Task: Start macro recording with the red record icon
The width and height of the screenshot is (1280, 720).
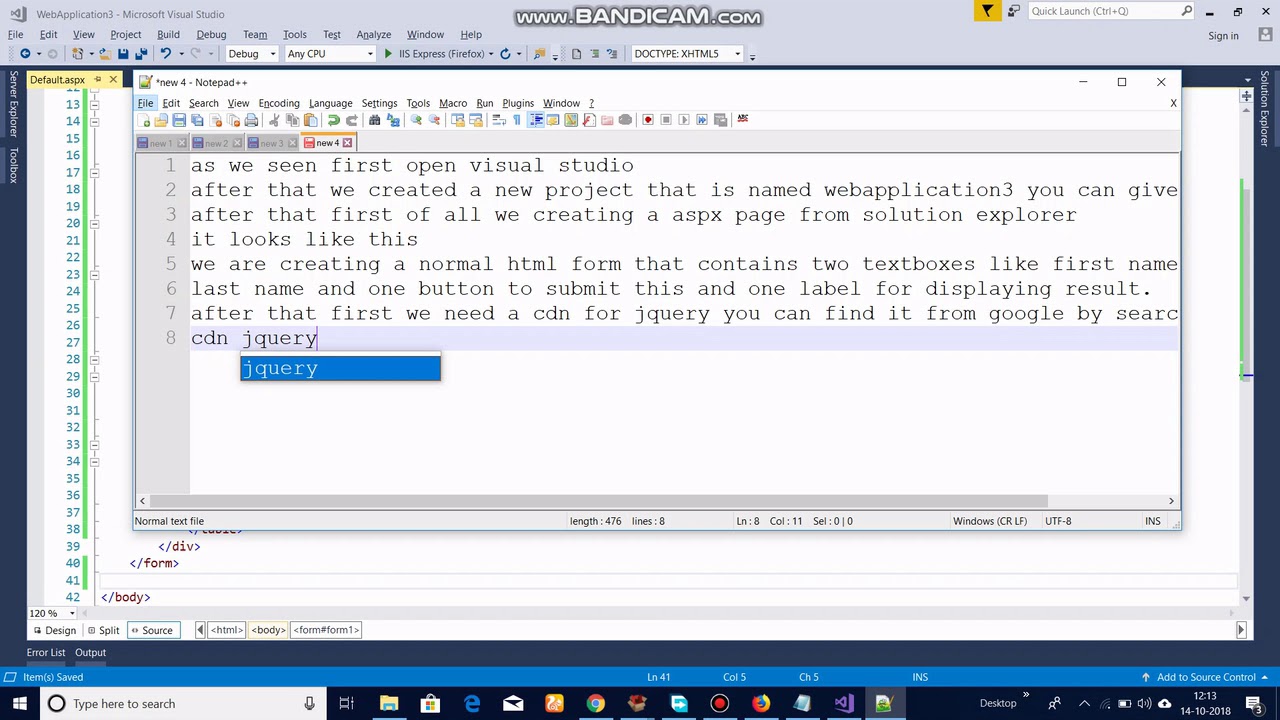Action: click(x=648, y=120)
